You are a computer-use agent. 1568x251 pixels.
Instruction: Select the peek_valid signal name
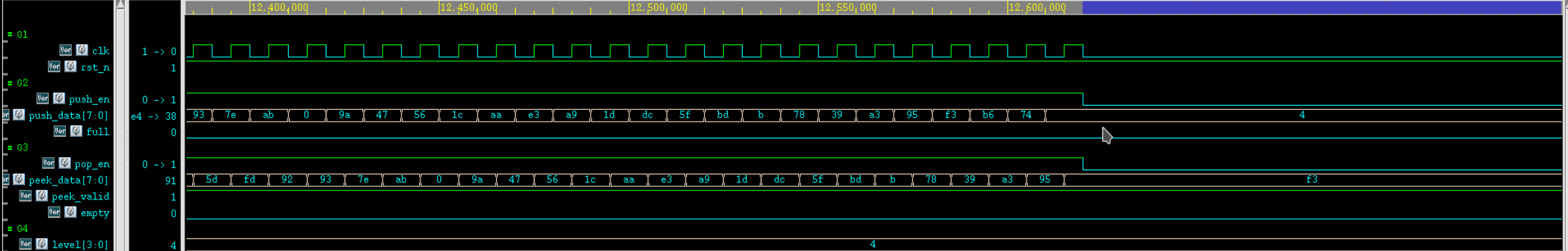click(81, 197)
